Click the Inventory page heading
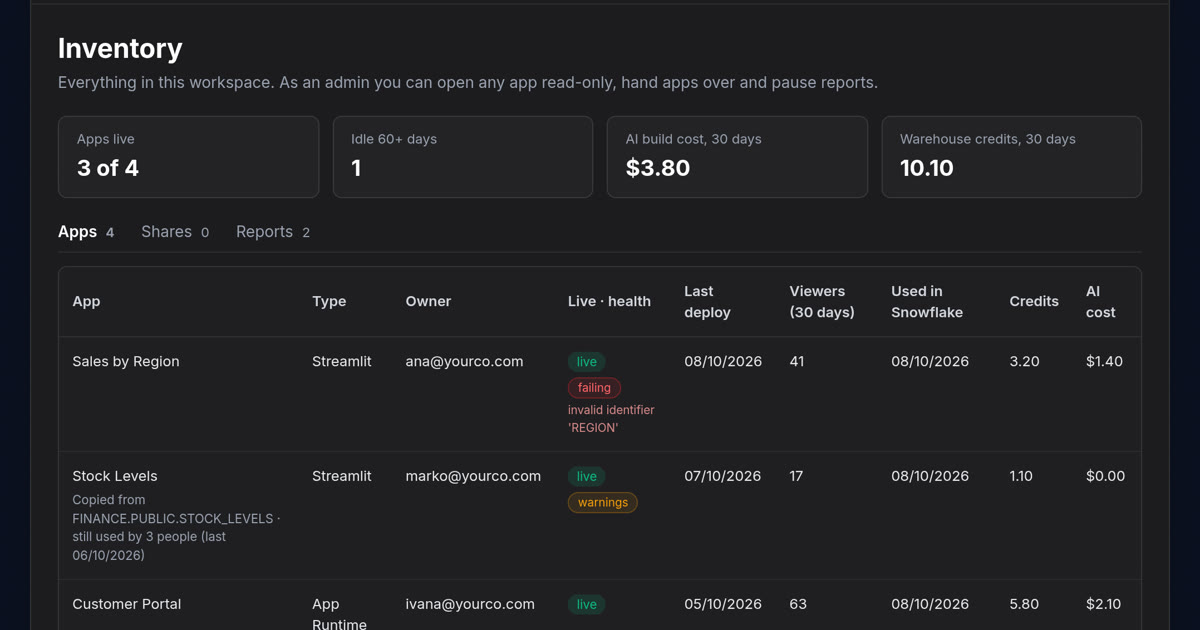The image size is (1200, 630). pyautogui.click(x=120, y=48)
